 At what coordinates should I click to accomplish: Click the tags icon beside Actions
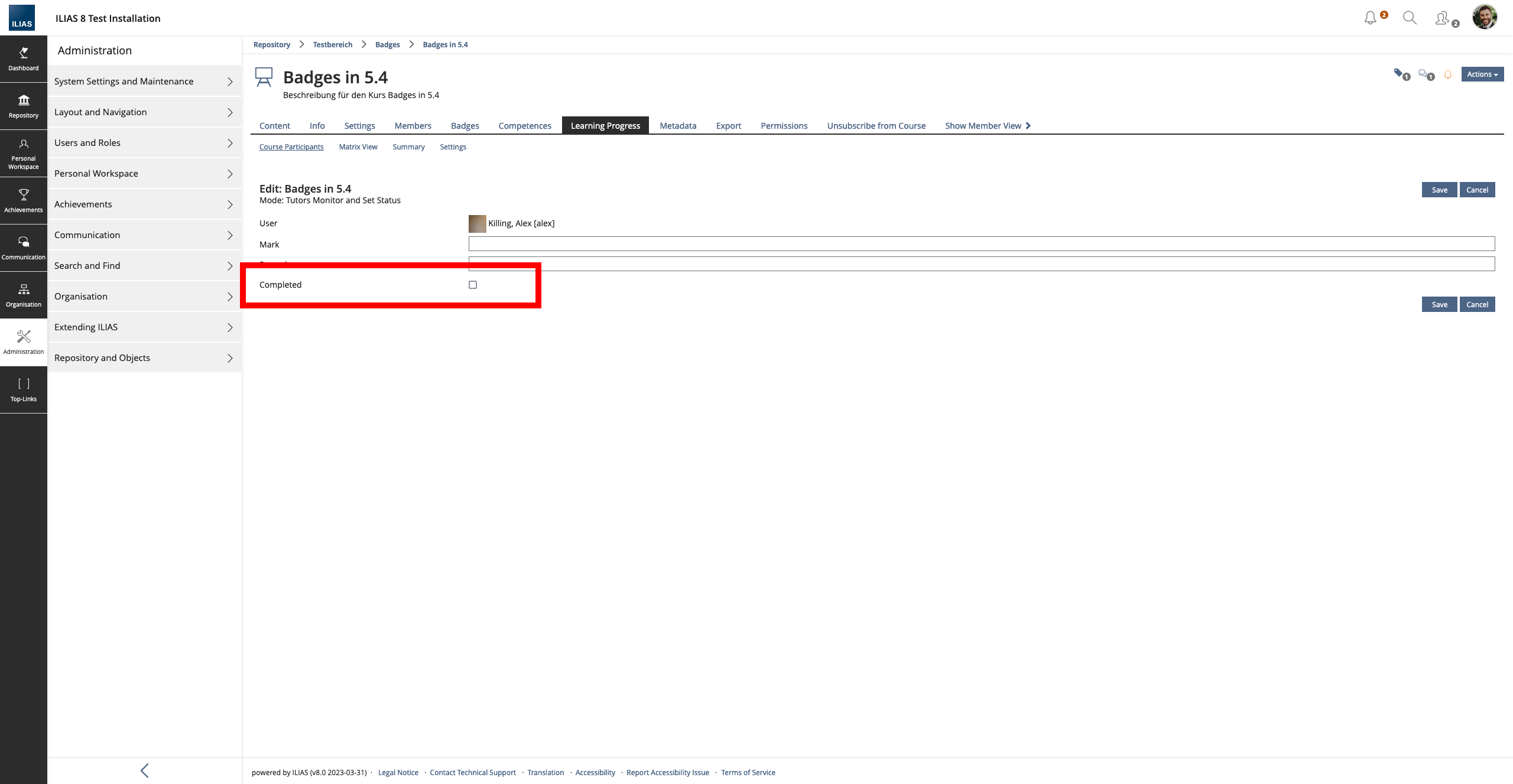1400,74
